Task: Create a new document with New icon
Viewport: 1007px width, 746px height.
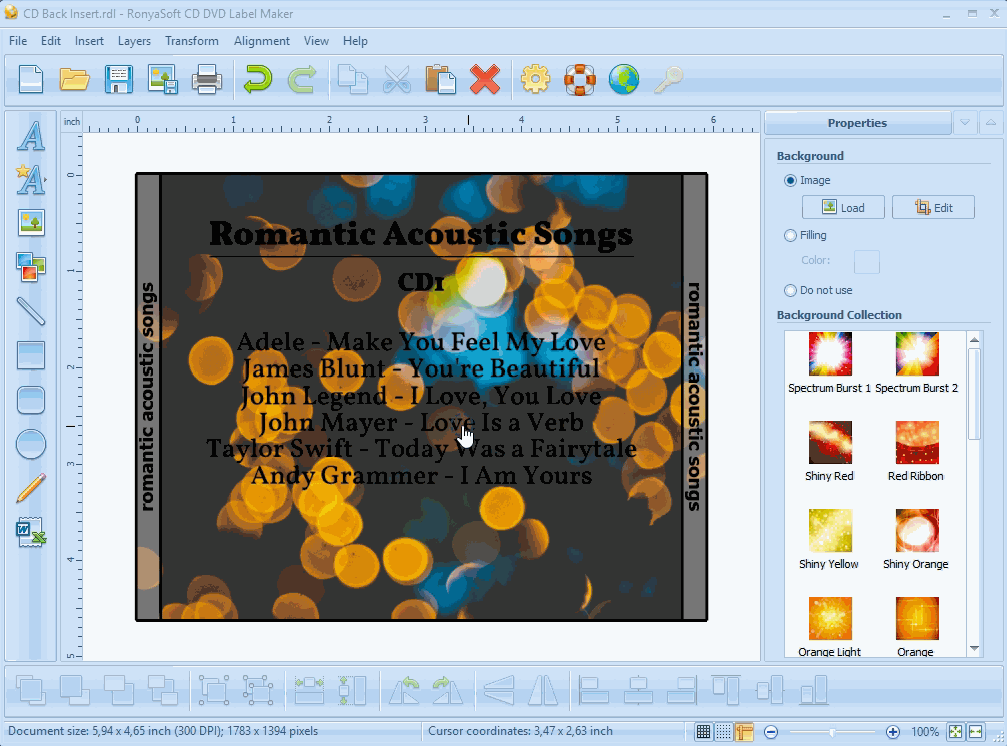Action: (x=31, y=80)
